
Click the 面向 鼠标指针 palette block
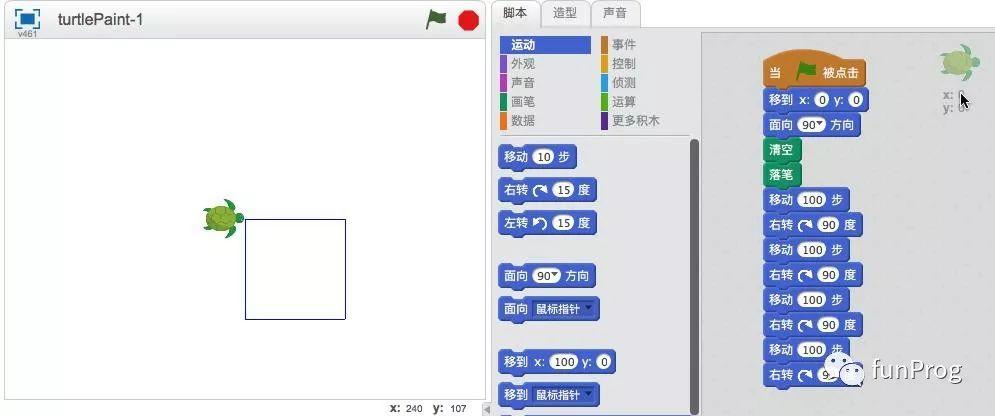point(549,309)
